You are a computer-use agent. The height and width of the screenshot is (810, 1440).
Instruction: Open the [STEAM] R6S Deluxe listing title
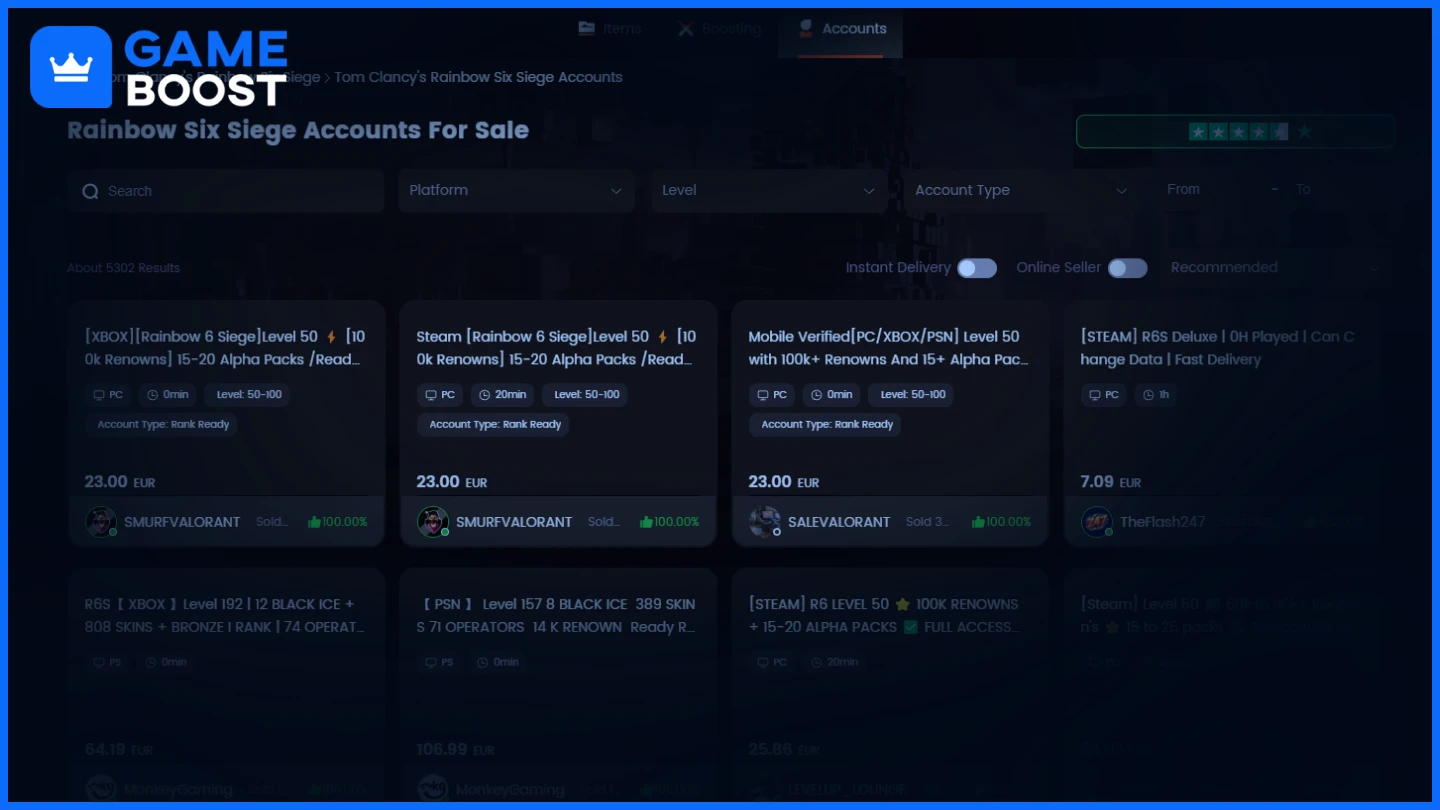click(x=1217, y=348)
